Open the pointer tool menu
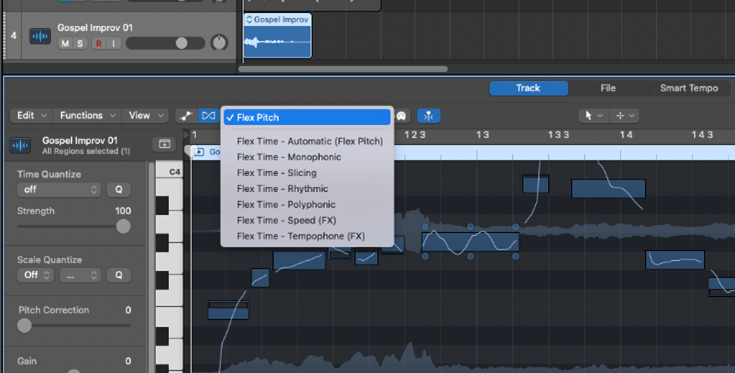 pos(593,116)
